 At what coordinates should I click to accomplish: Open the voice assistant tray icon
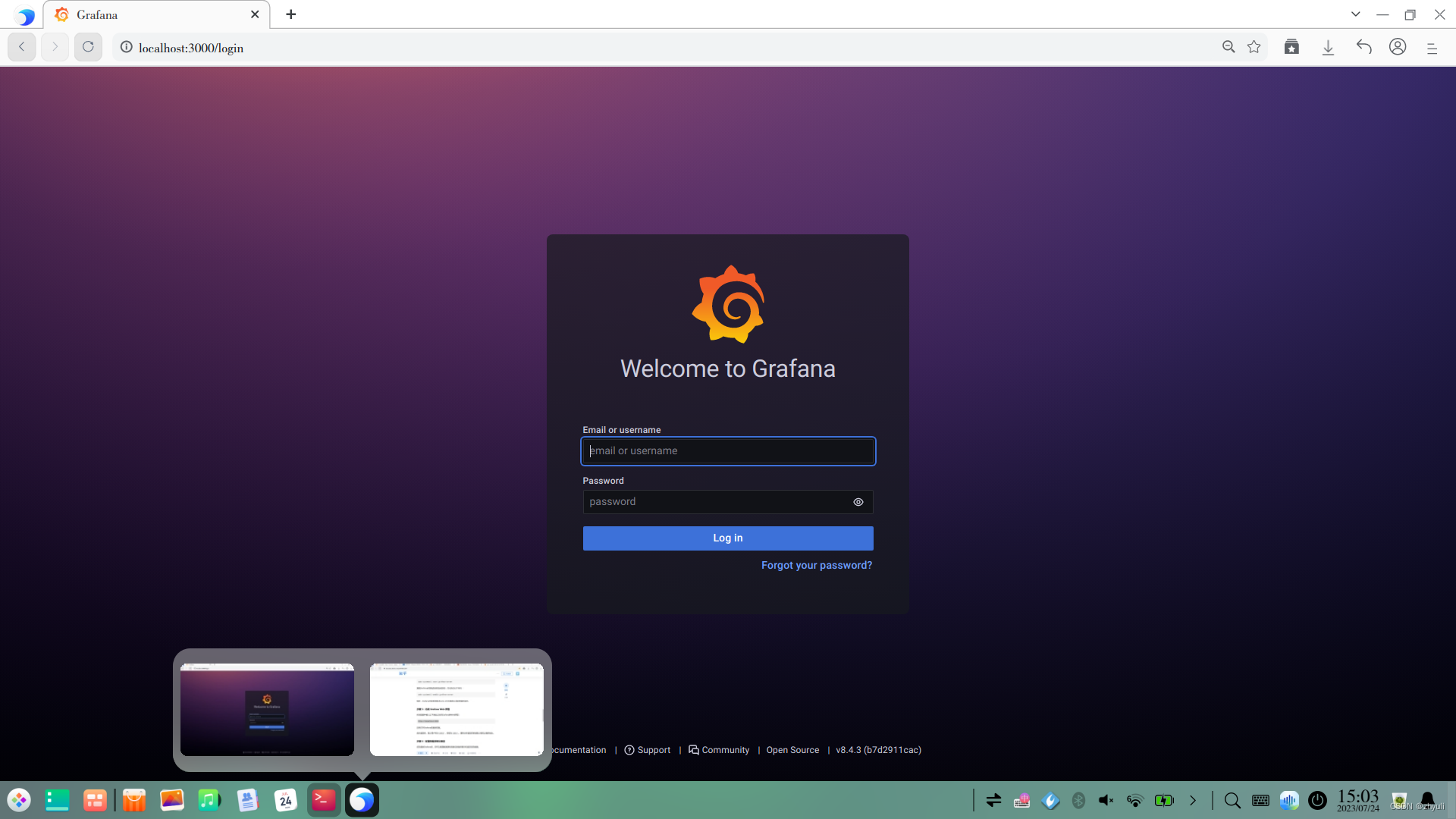pos(1289,800)
